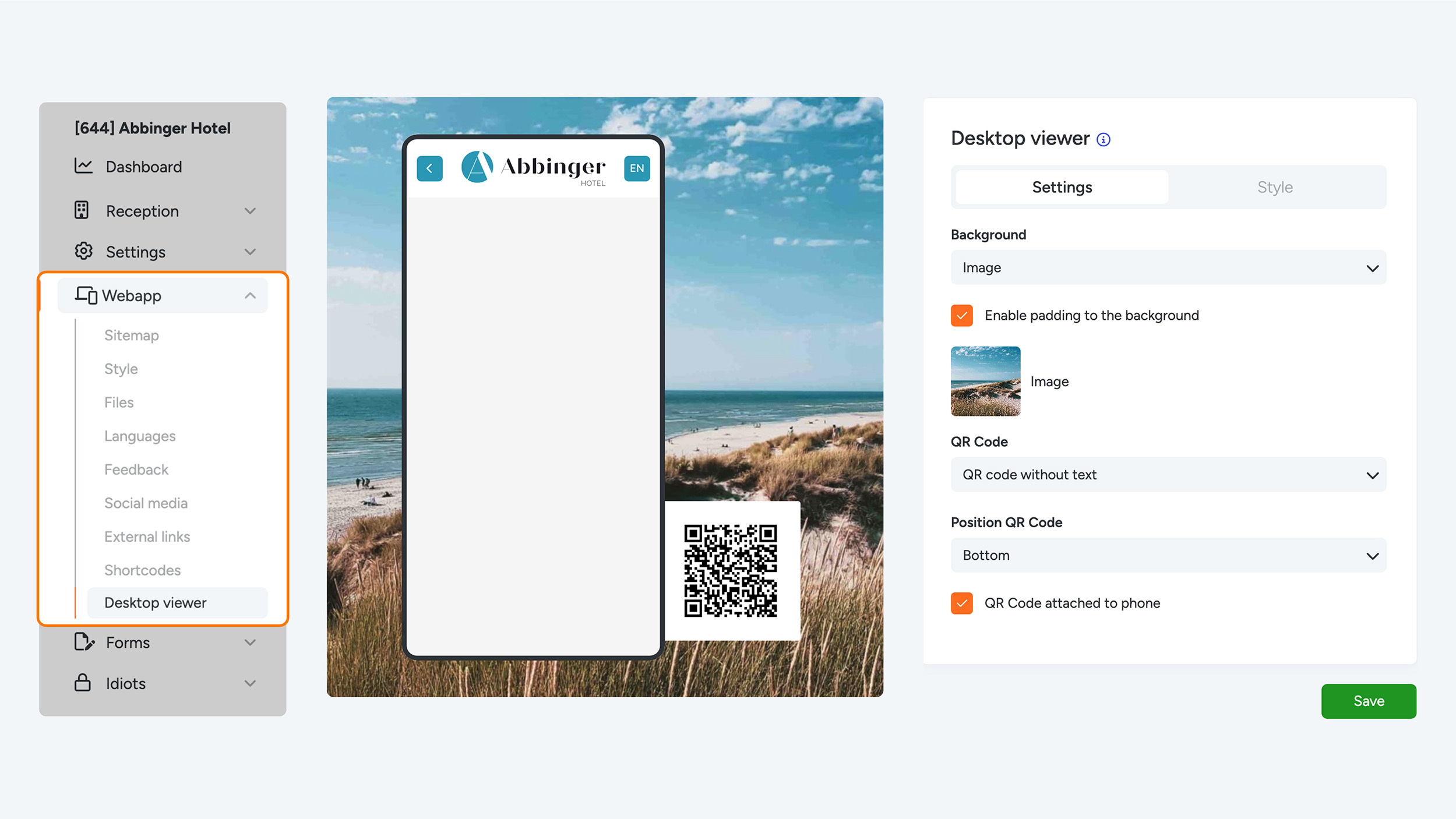1456x819 pixels.
Task: Open the QR Code type dropdown
Action: (x=1168, y=475)
